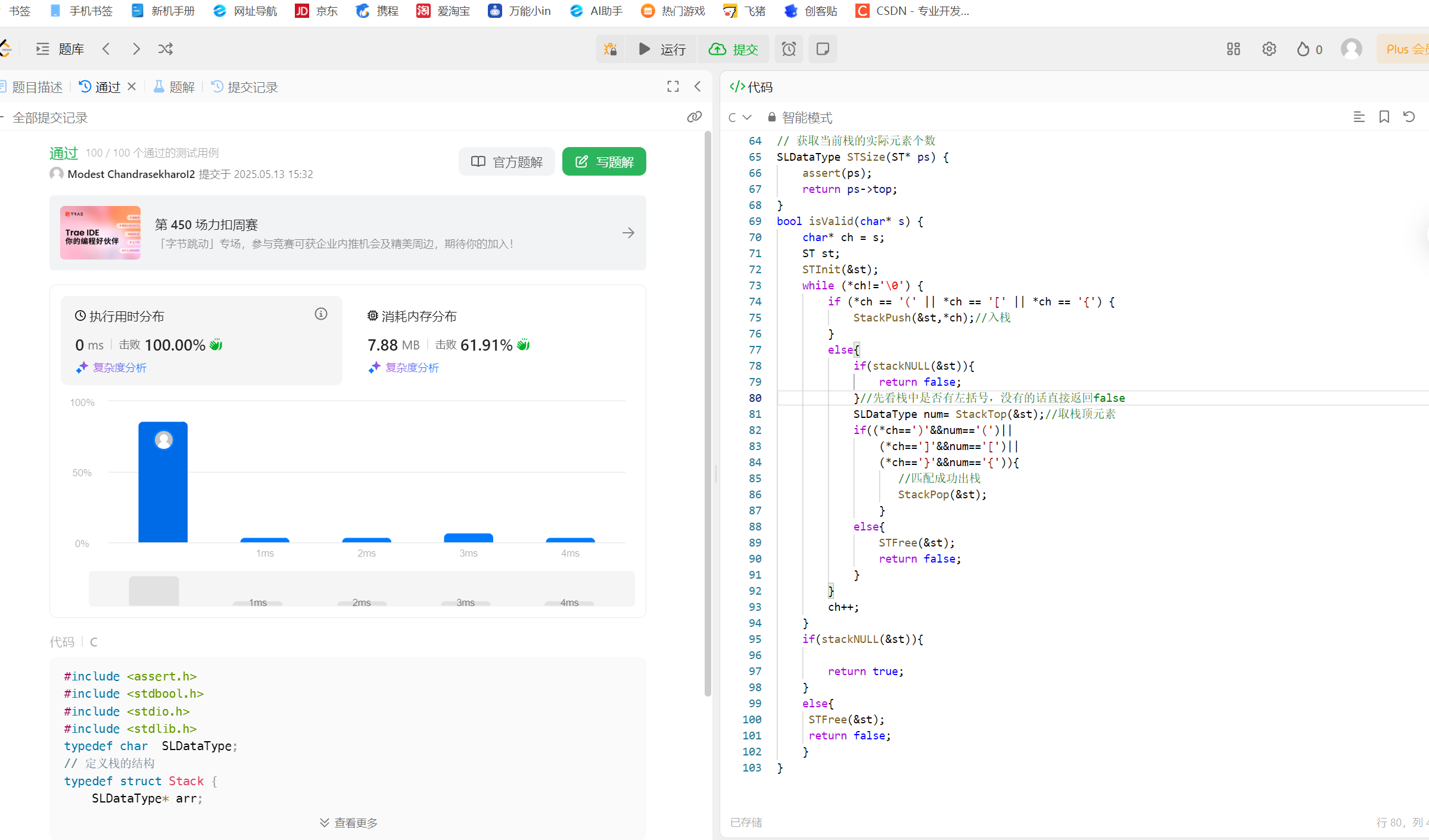Click the debug icon beside 运行
Viewport: 1429px width, 840px height.
coord(610,49)
